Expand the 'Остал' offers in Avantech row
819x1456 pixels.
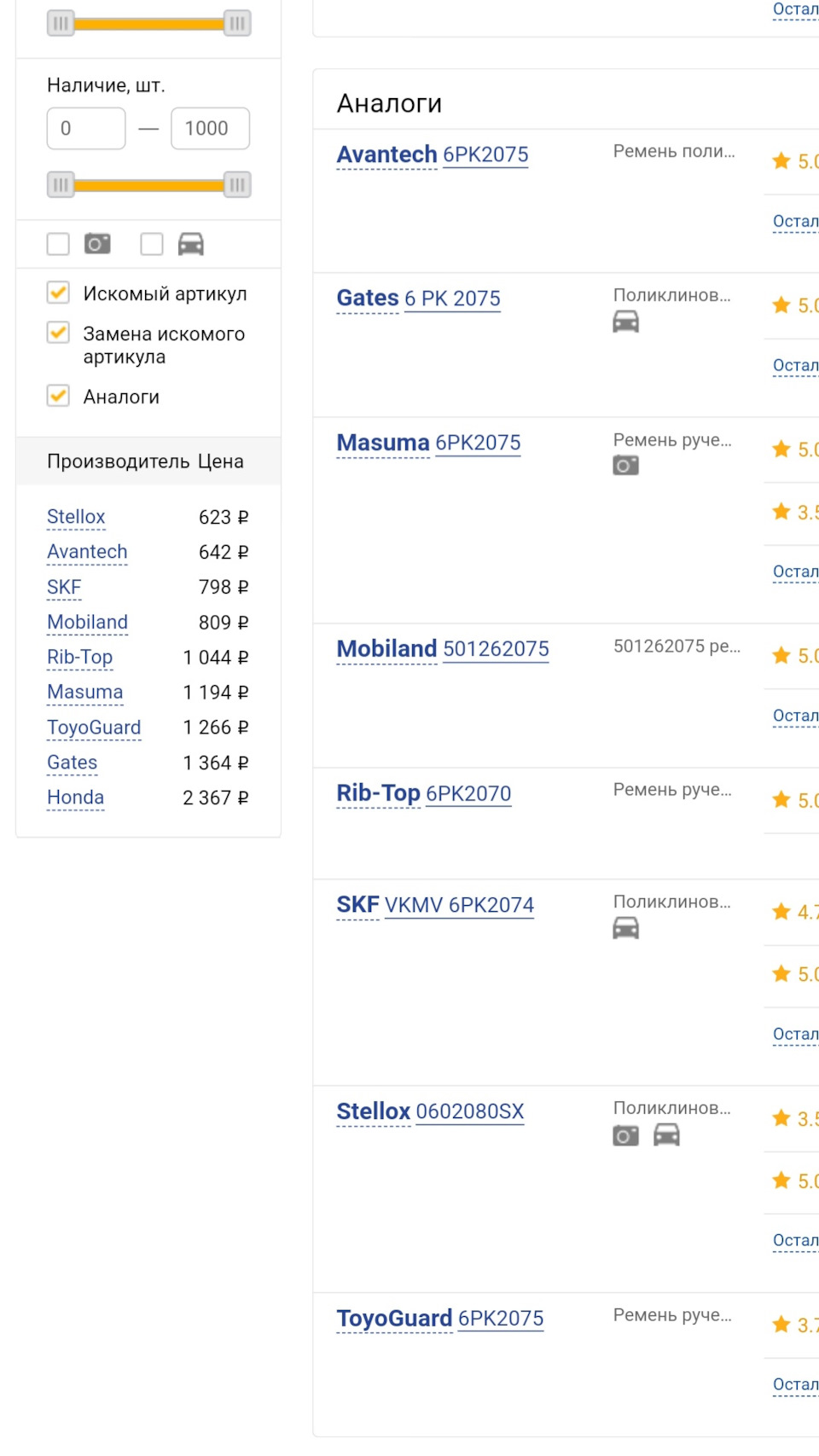click(x=795, y=222)
